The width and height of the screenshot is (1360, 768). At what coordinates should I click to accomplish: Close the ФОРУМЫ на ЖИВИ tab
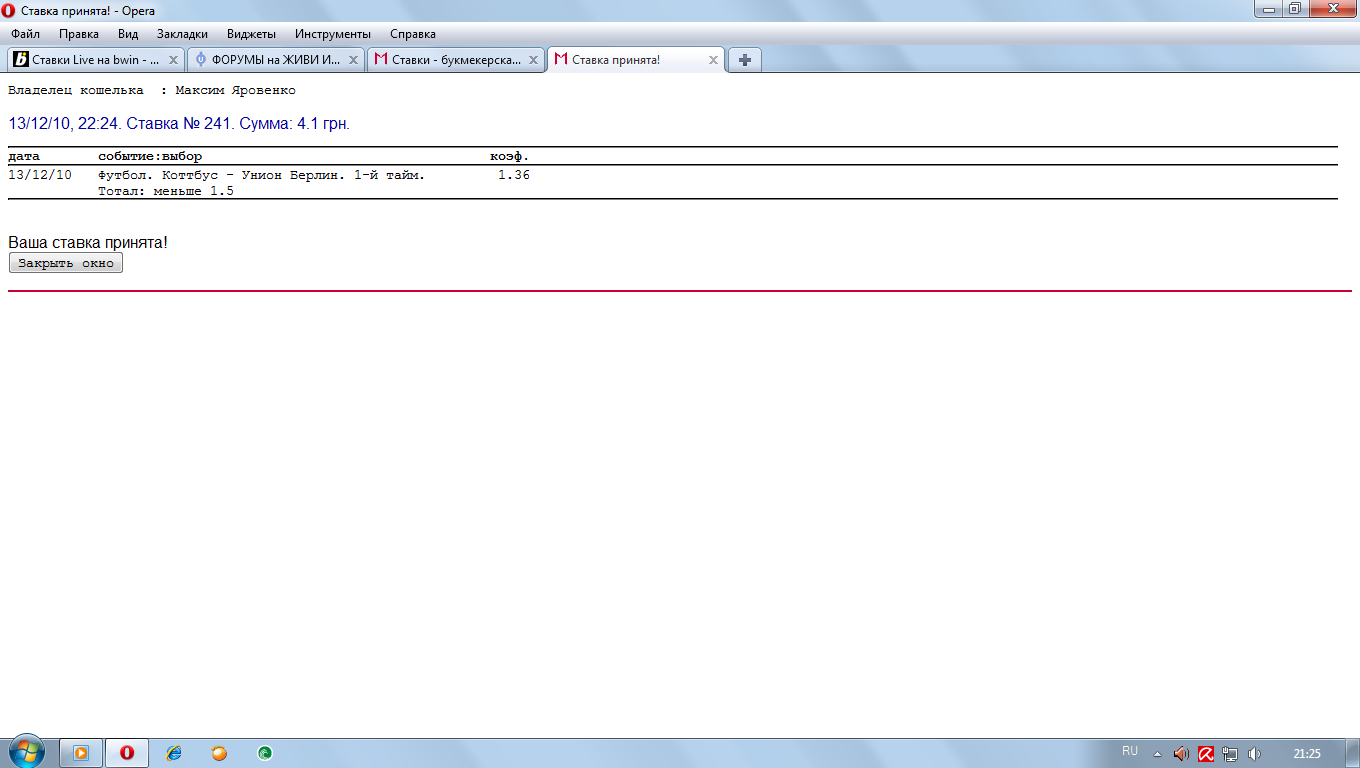coord(353,60)
